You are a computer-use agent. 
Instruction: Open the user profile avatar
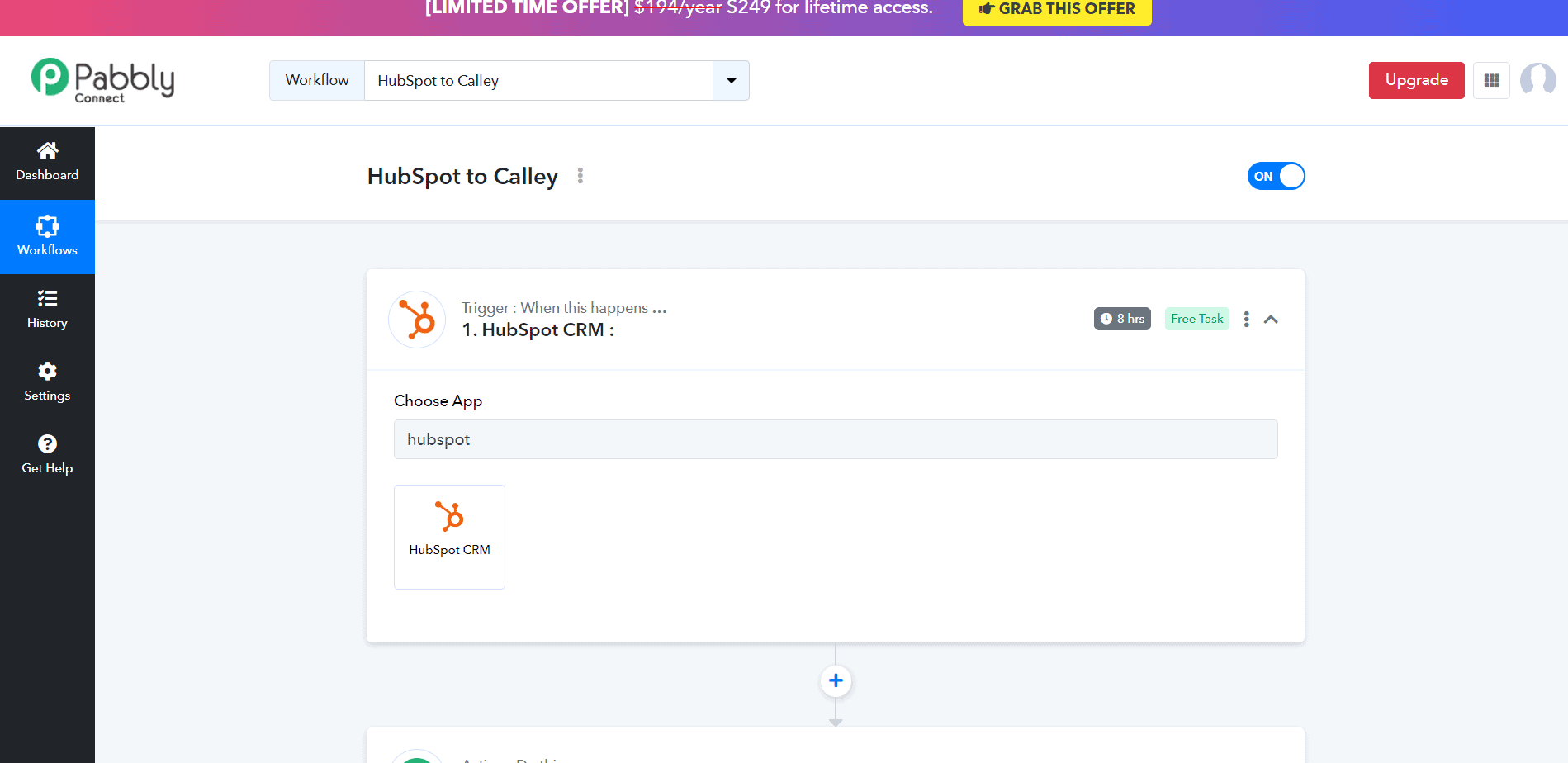tap(1537, 80)
